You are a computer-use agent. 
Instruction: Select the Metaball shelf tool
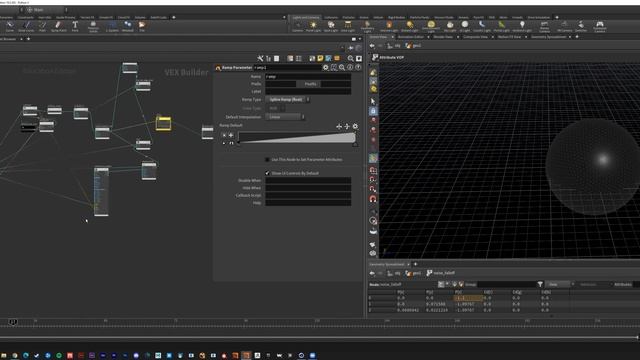pyautogui.click(x=128, y=27)
